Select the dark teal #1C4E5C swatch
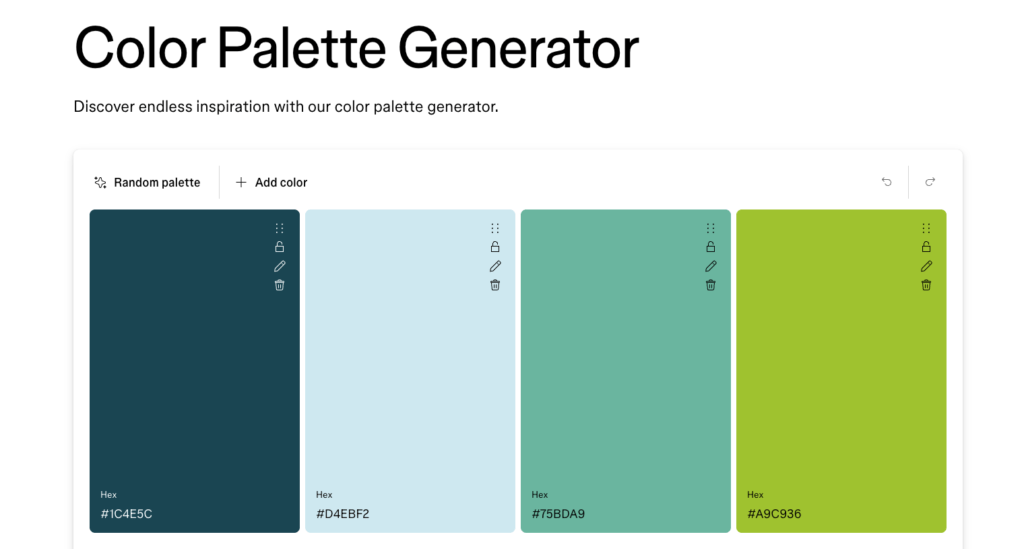1024x549 pixels. (195, 371)
